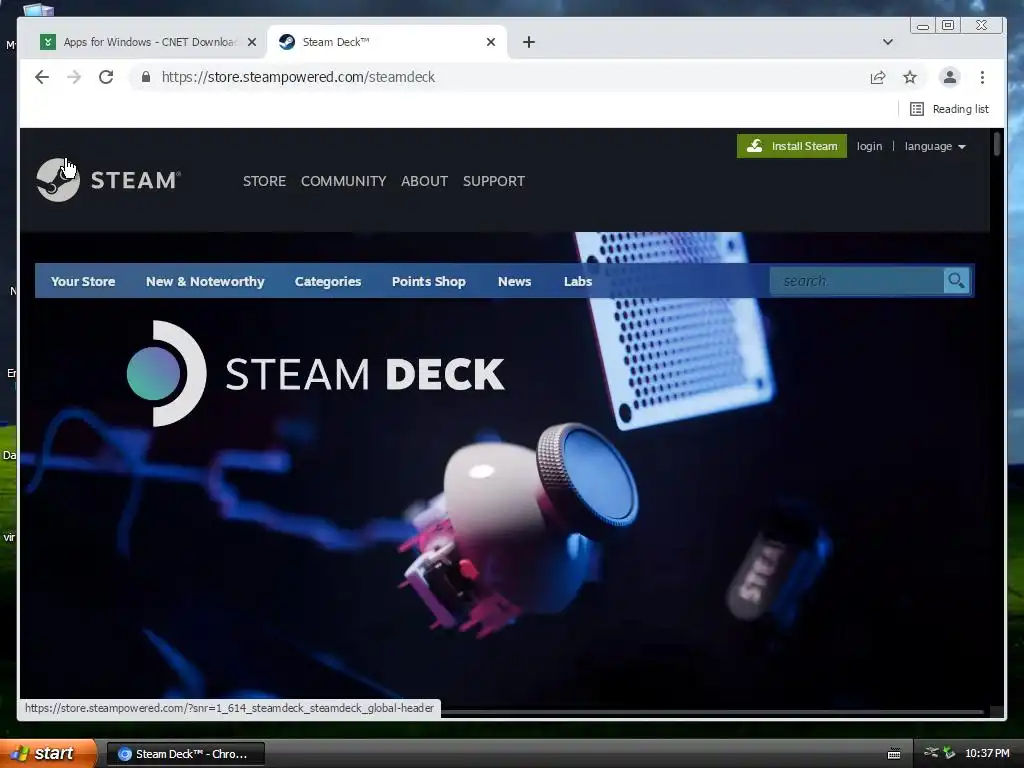
Task: Open Chrome three-dot menu
Action: (982, 77)
